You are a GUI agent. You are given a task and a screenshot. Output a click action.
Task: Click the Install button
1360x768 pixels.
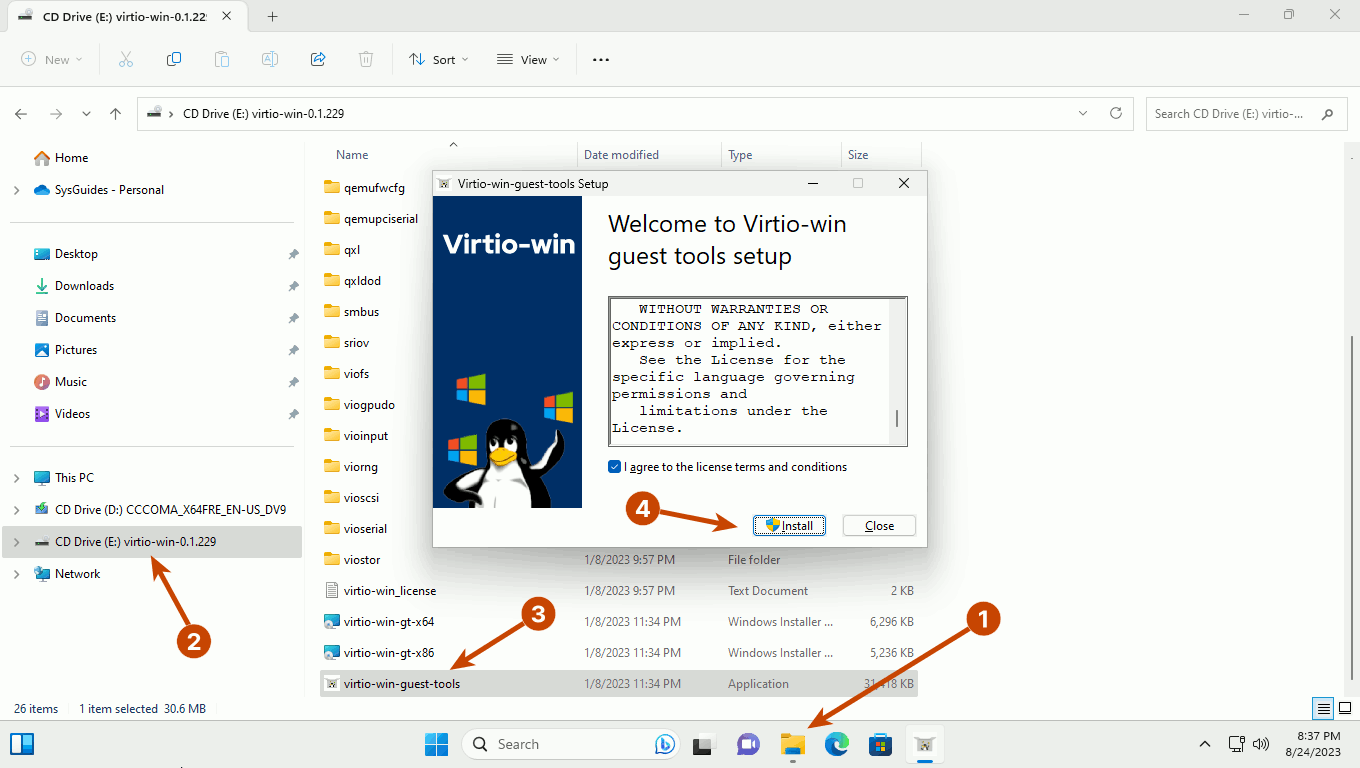pos(789,526)
